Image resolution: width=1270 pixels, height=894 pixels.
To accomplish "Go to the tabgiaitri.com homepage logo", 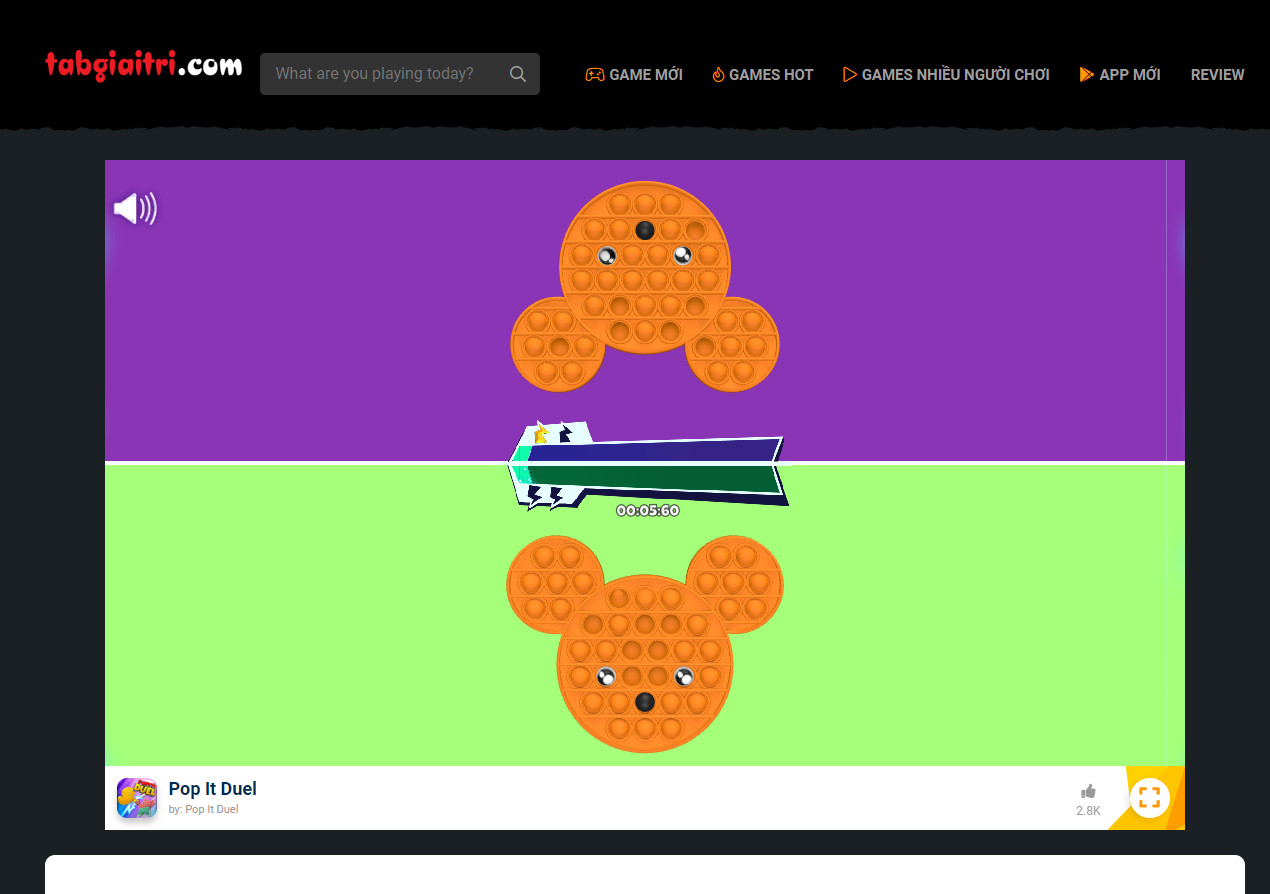I will point(143,66).
